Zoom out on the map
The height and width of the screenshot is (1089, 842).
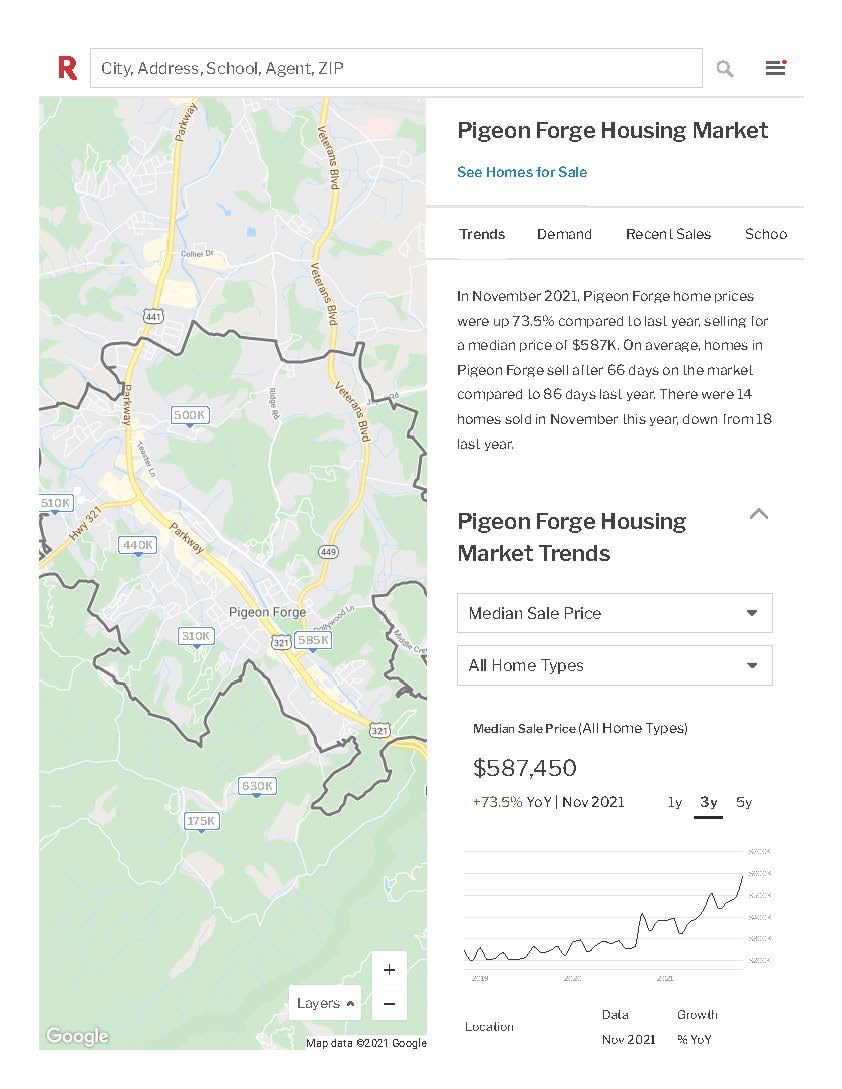click(389, 1003)
